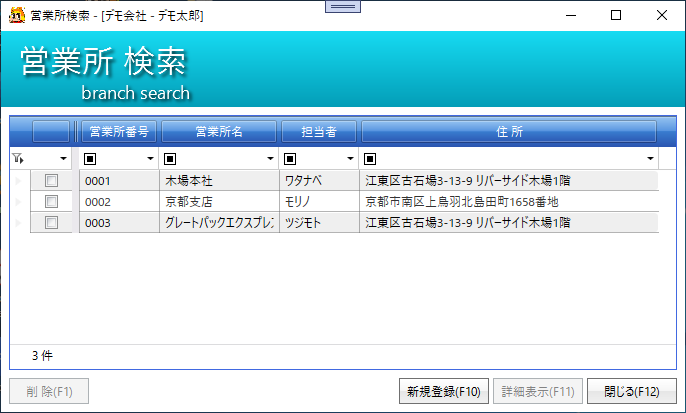
Task: Sort by the 営業所番号 column header
Action: 119,131
